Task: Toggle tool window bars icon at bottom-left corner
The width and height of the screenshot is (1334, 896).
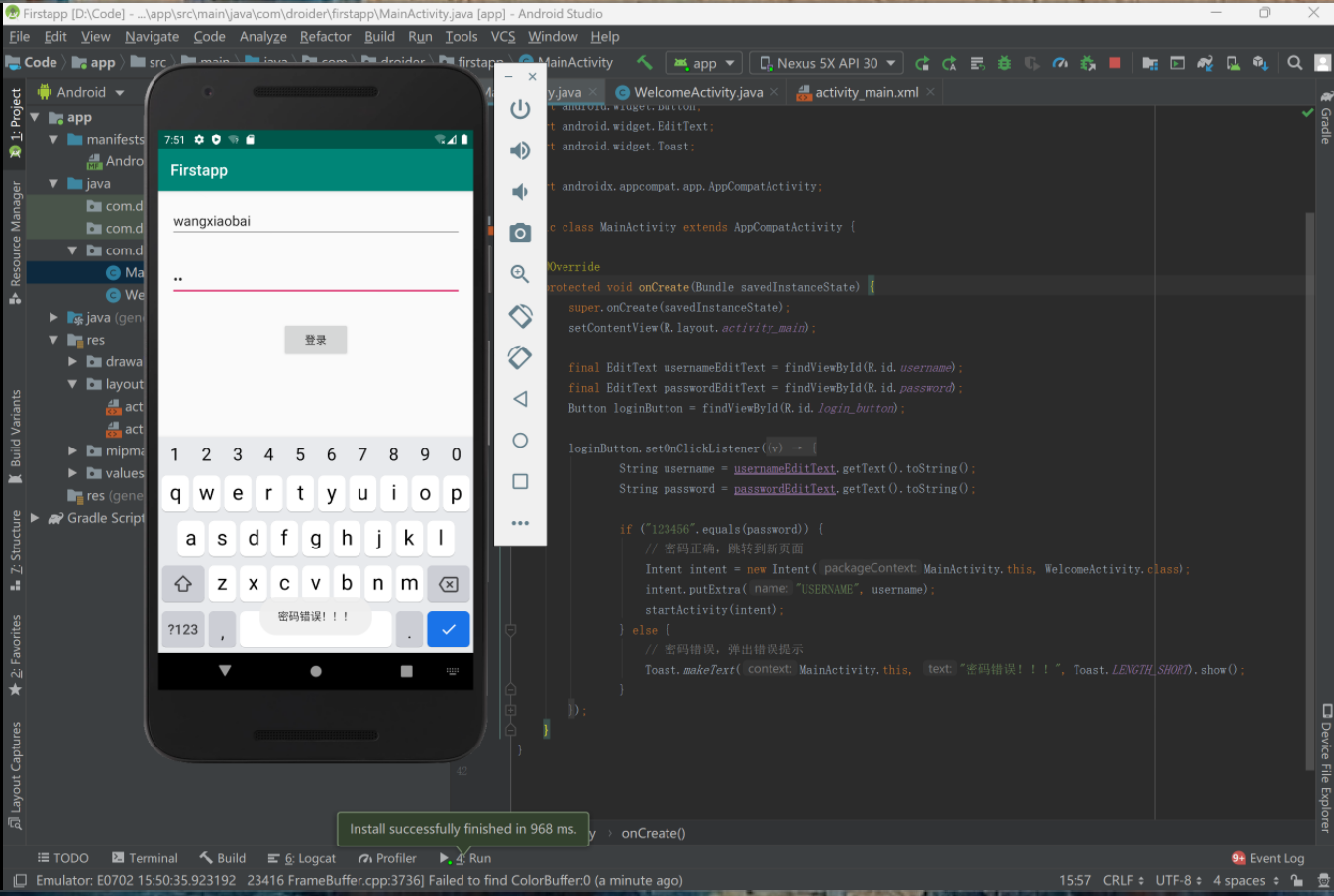Action: tap(20, 880)
